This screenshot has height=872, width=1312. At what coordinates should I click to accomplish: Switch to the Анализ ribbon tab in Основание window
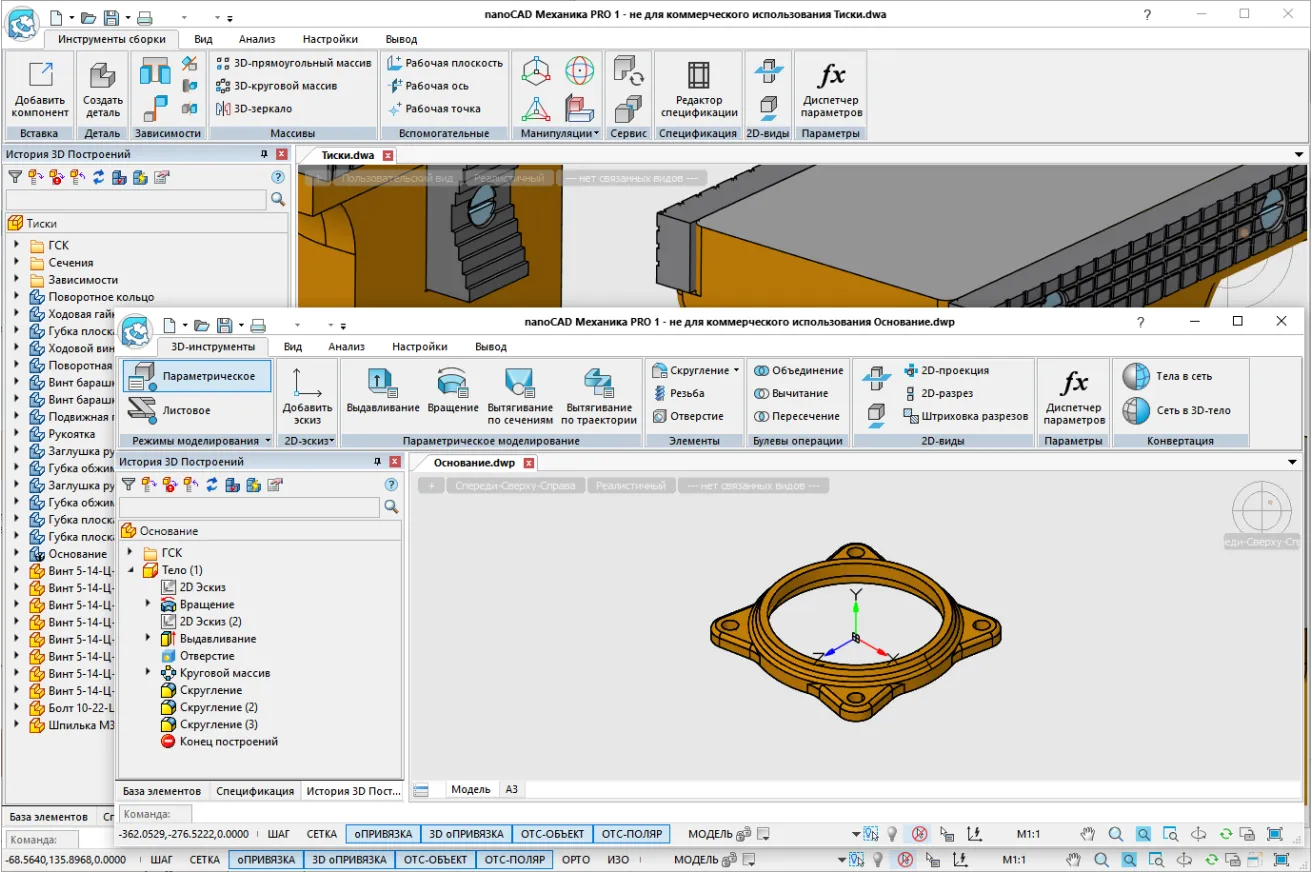coord(347,347)
